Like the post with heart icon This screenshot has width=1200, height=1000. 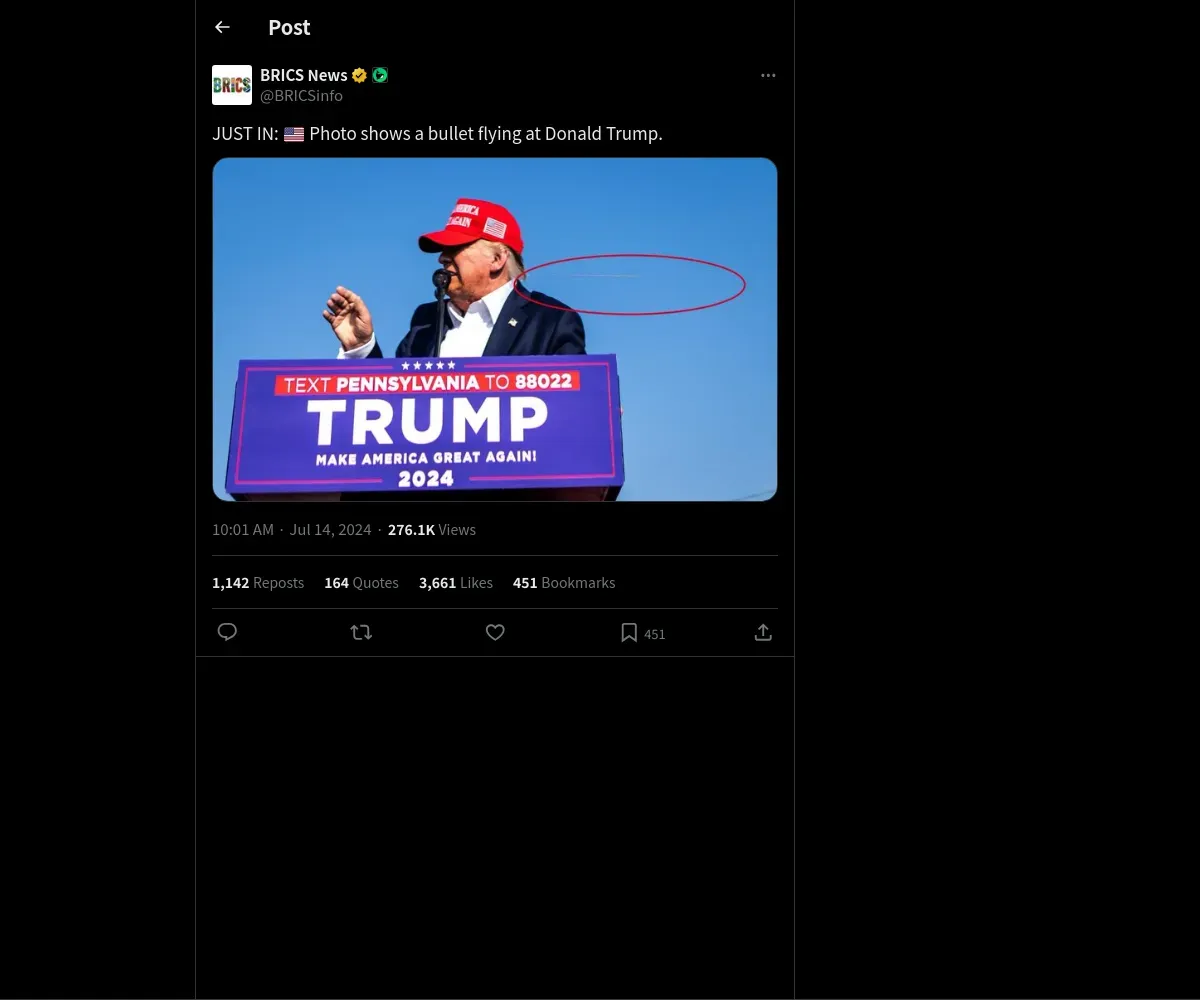tap(495, 632)
